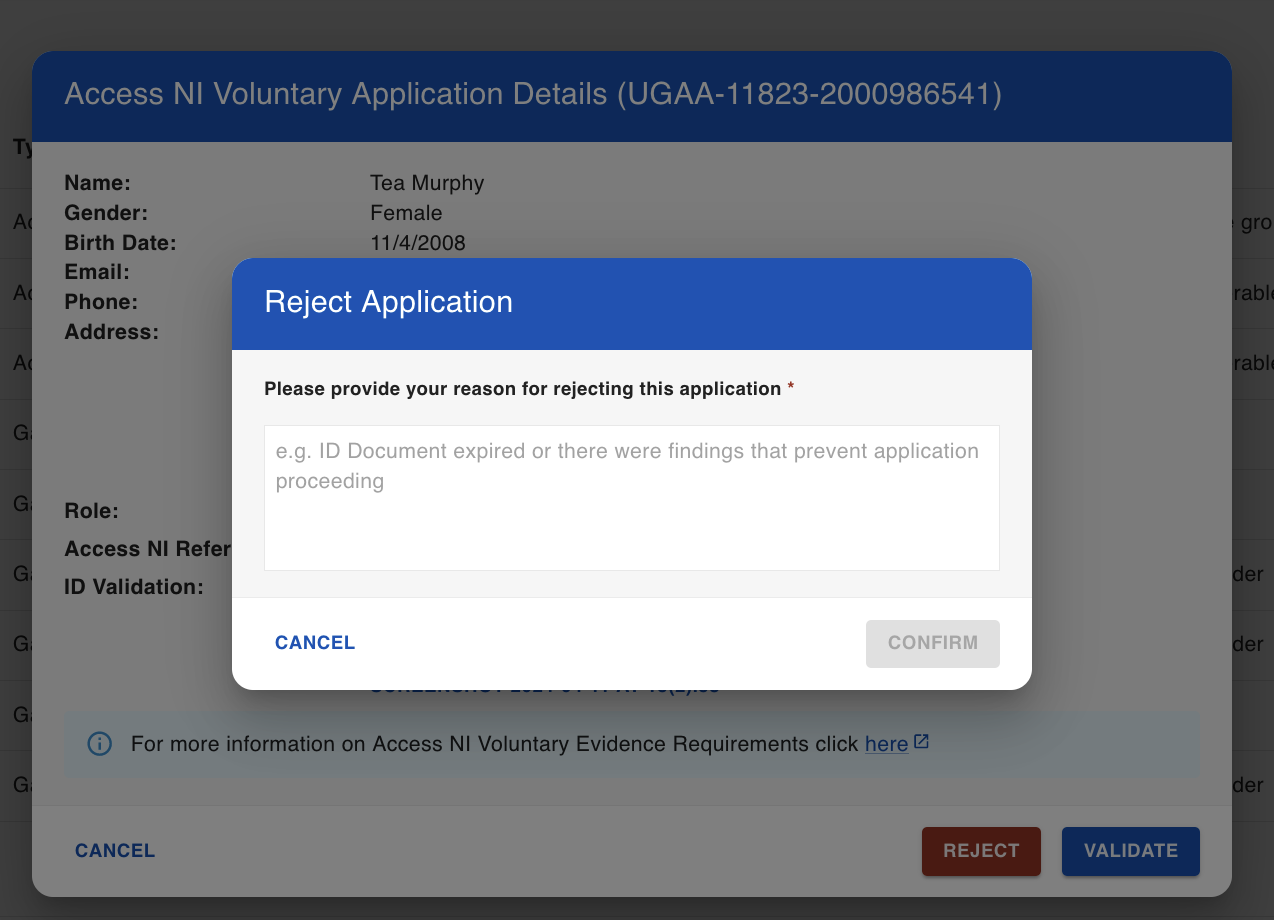Click the red Reject button

[x=981, y=851]
